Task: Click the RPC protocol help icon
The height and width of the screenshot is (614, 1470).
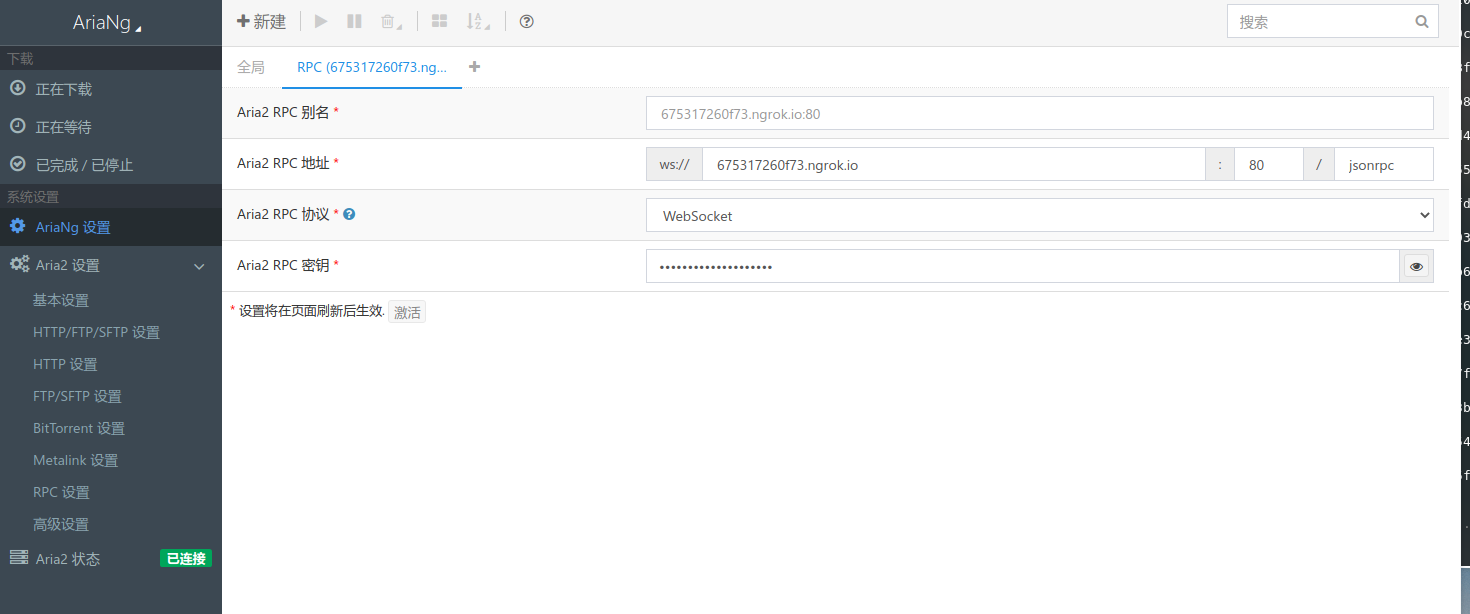Action: [x=349, y=214]
